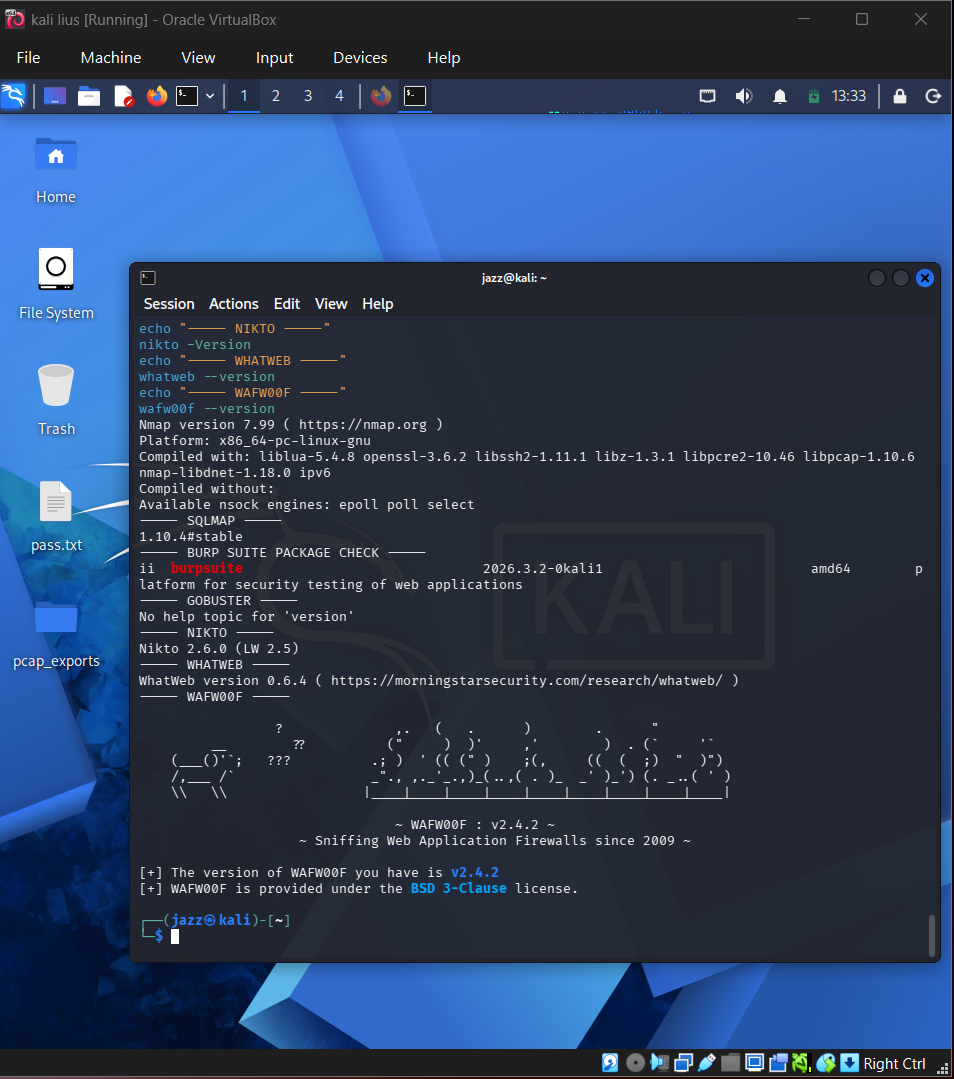954x1079 pixels.
Task: Open the Trash desktop icon
Action: (56, 399)
